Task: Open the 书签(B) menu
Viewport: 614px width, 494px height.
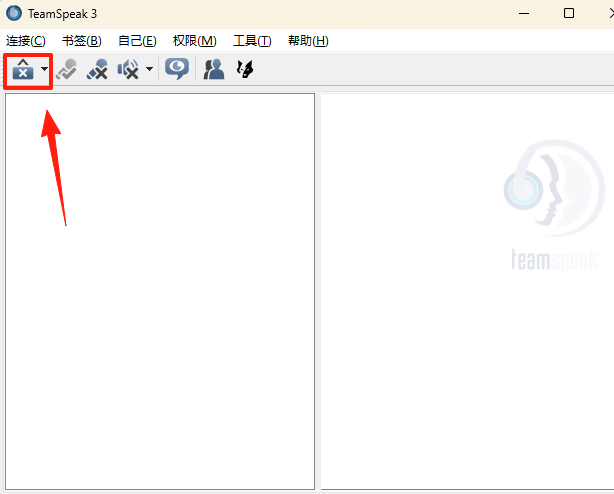Action: tap(82, 41)
